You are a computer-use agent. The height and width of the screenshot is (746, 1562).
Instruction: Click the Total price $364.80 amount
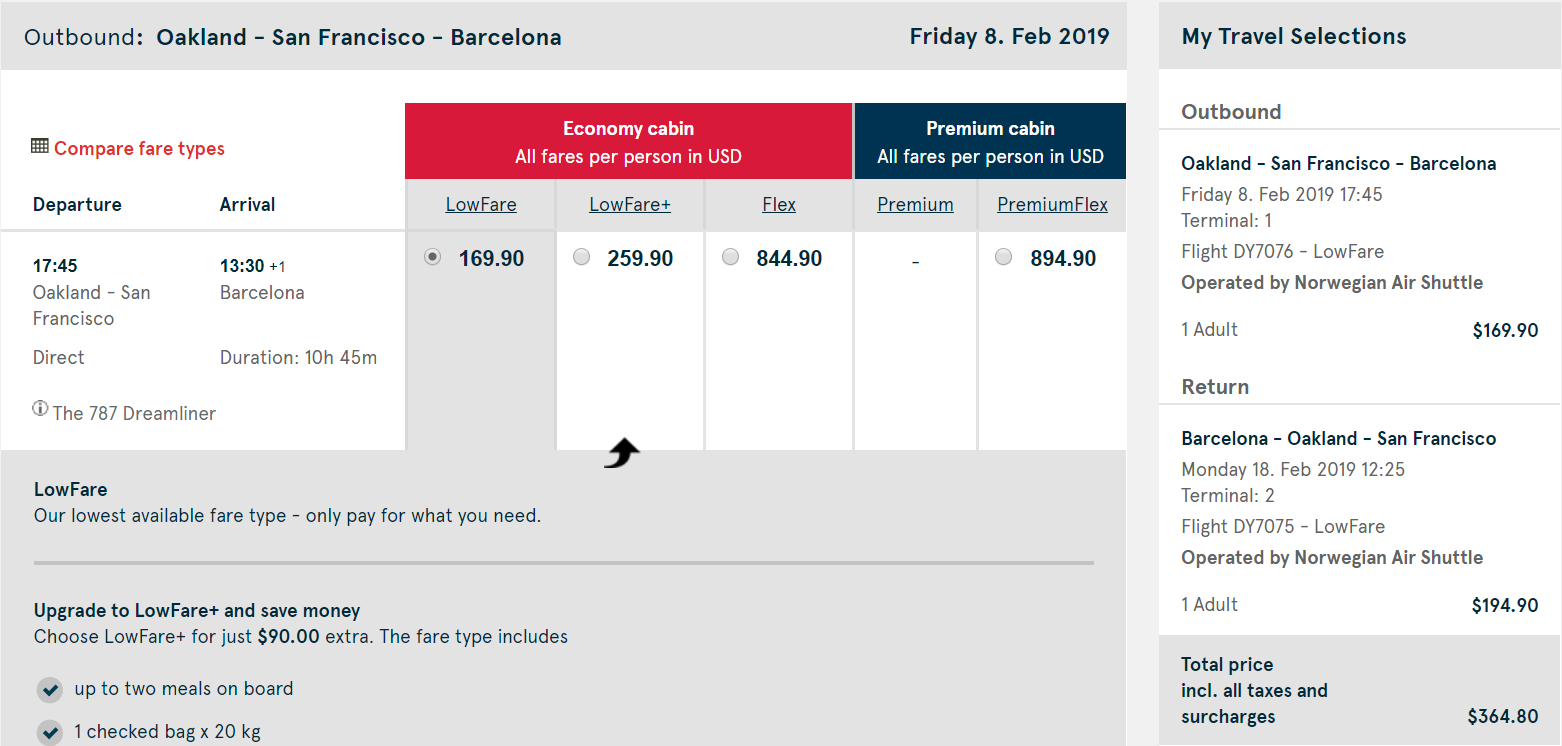pyautogui.click(x=1502, y=717)
